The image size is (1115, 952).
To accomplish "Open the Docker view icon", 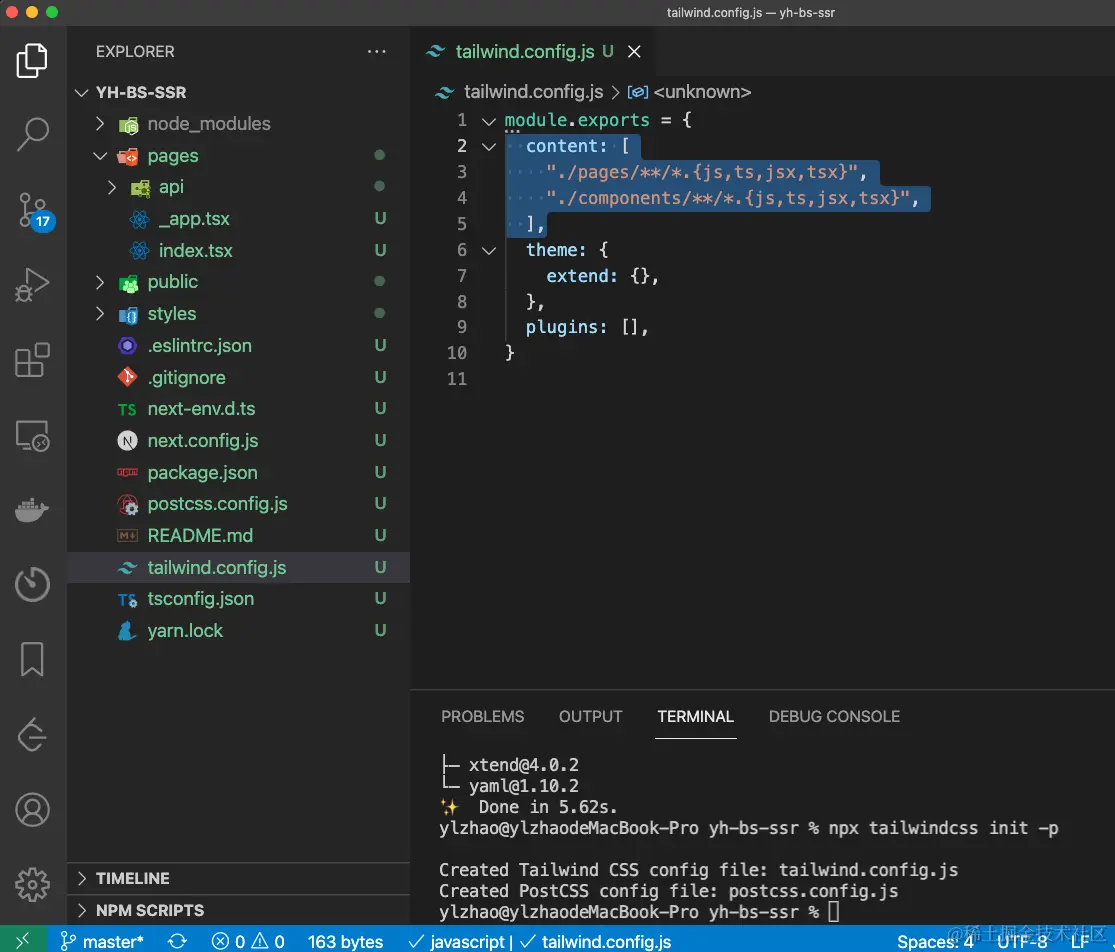I will click(x=33, y=510).
